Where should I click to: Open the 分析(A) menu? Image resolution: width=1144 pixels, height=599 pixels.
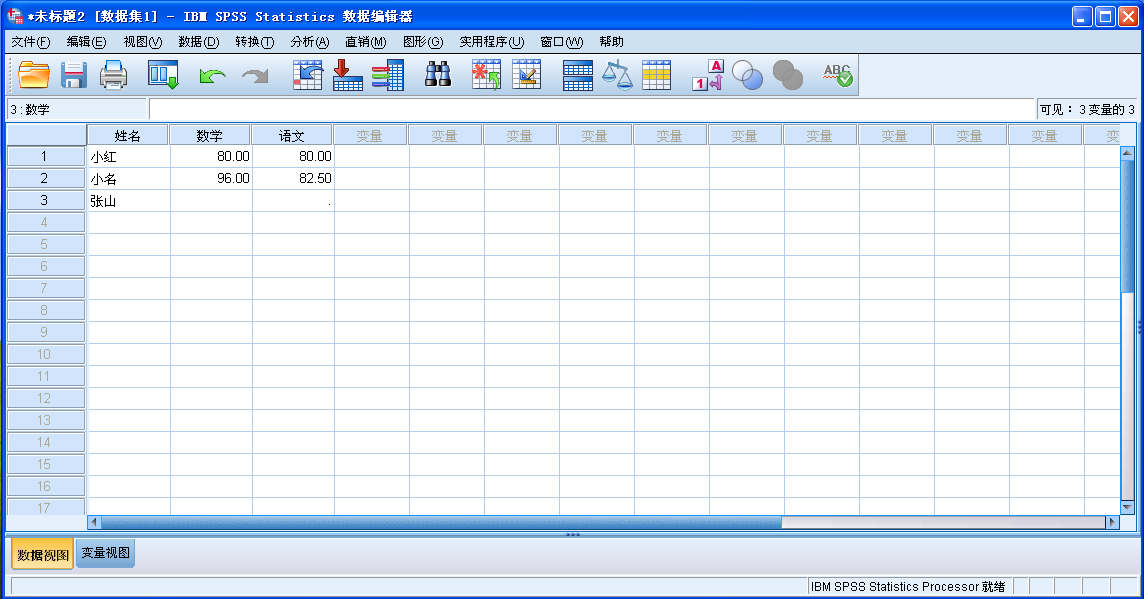click(x=309, y=42)
